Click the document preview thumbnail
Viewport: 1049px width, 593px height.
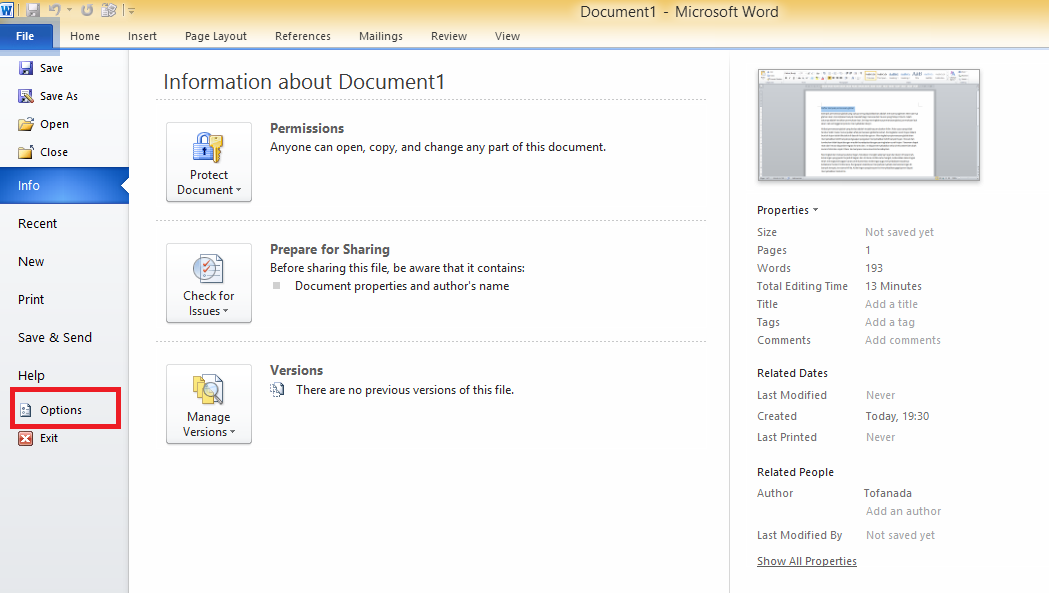869,125
